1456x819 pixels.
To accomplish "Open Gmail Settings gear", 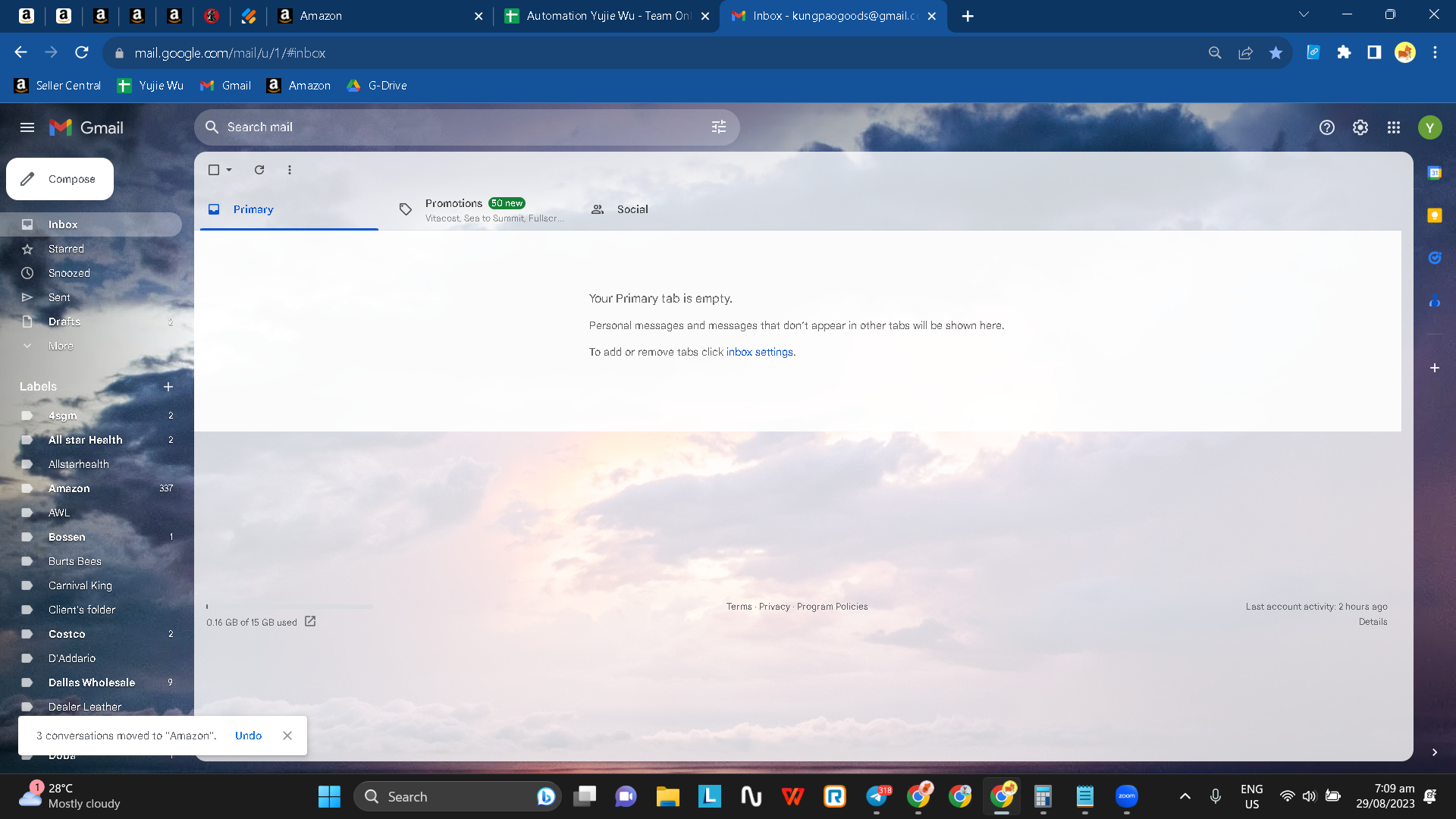I will point(1360,127).
